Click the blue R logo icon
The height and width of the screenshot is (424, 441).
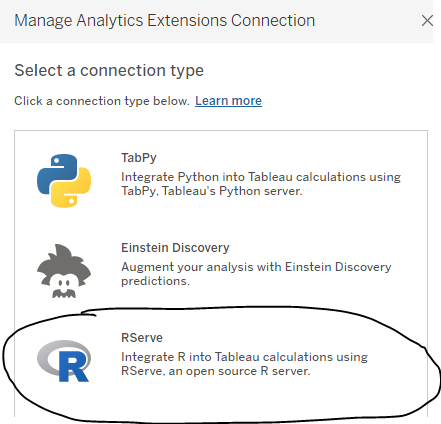click(x=64, y=361)
